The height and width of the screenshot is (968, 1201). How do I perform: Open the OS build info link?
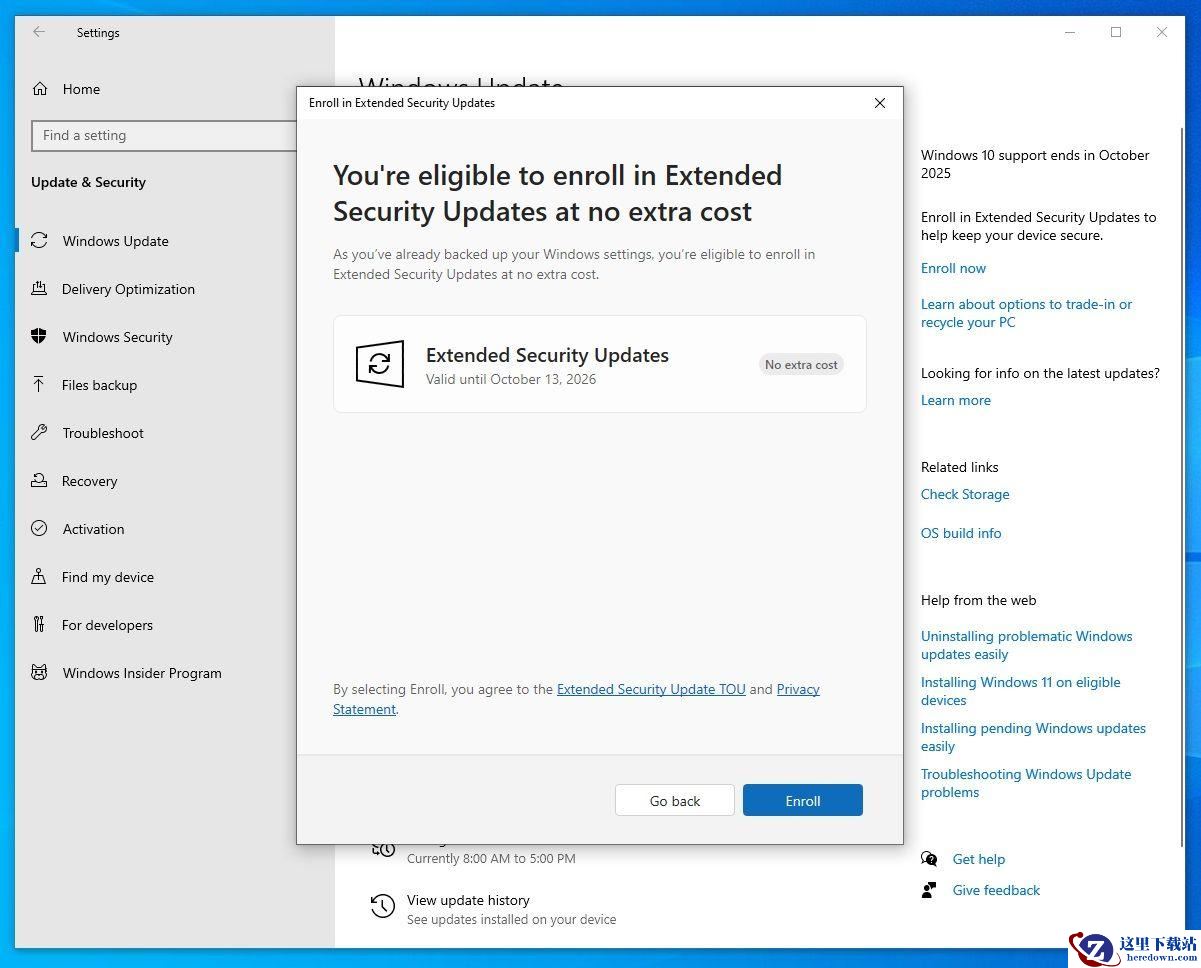click(961, 533)
